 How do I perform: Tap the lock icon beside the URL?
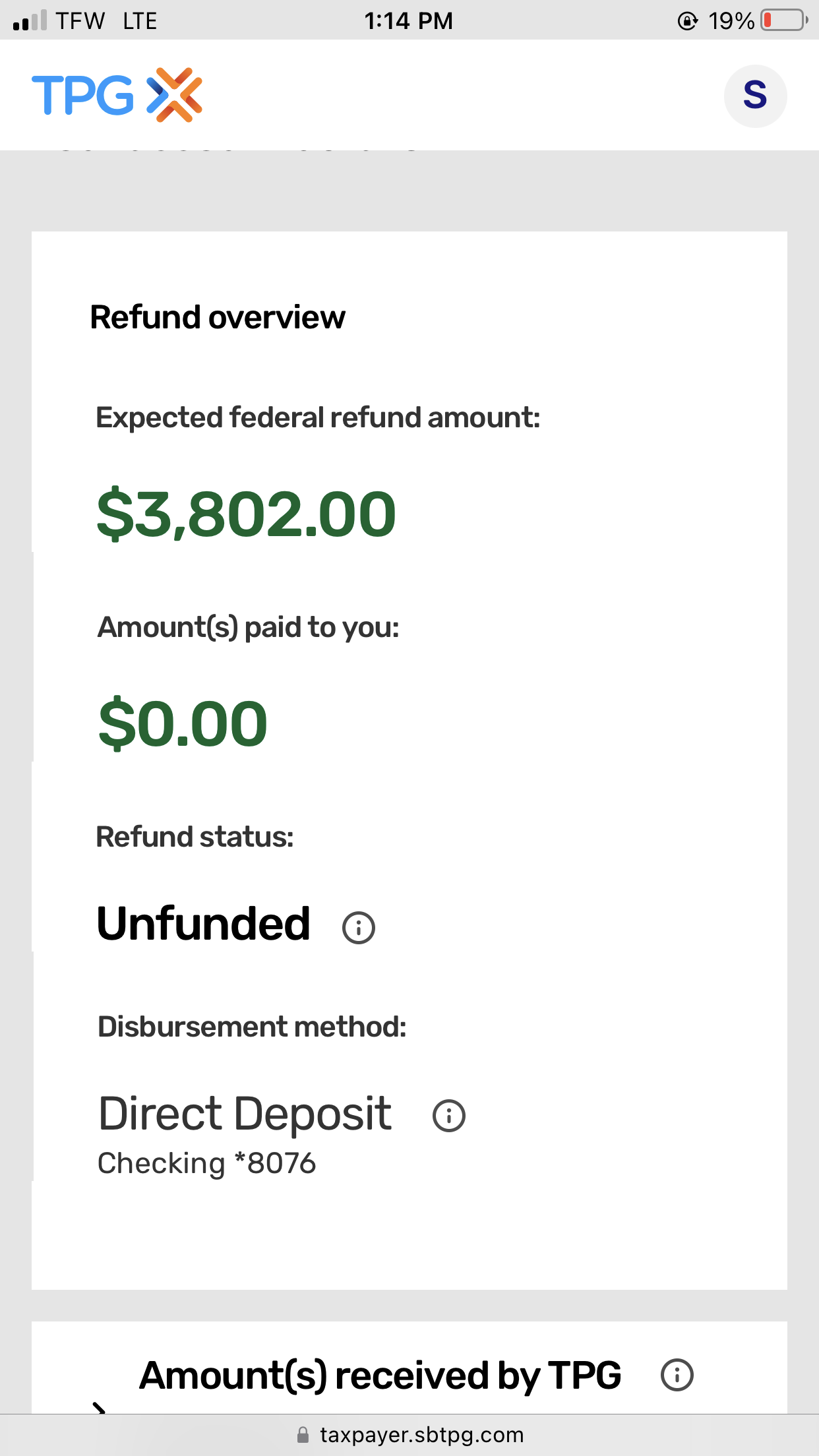click(x=303, y=1435)
